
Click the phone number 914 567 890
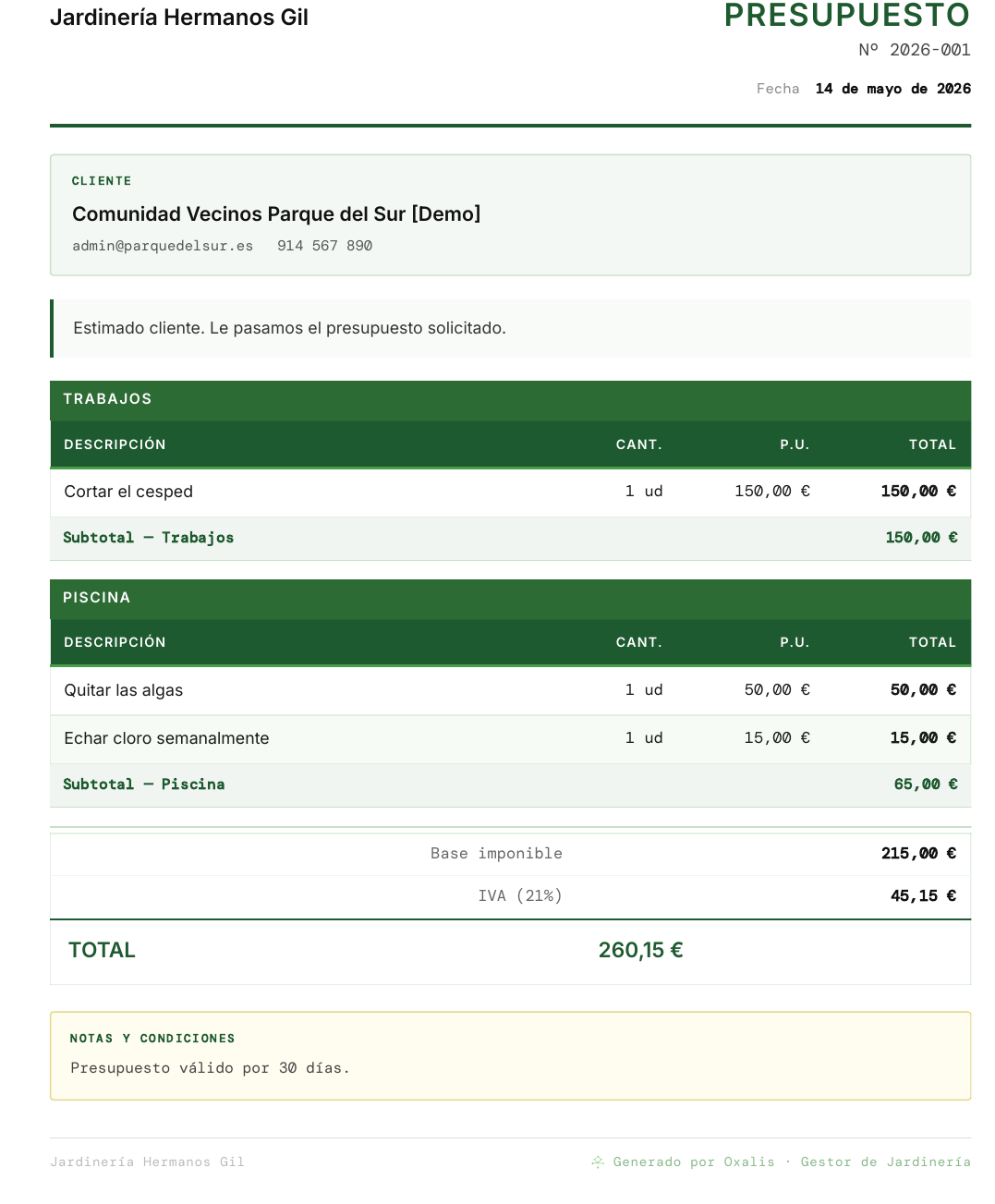324,246
